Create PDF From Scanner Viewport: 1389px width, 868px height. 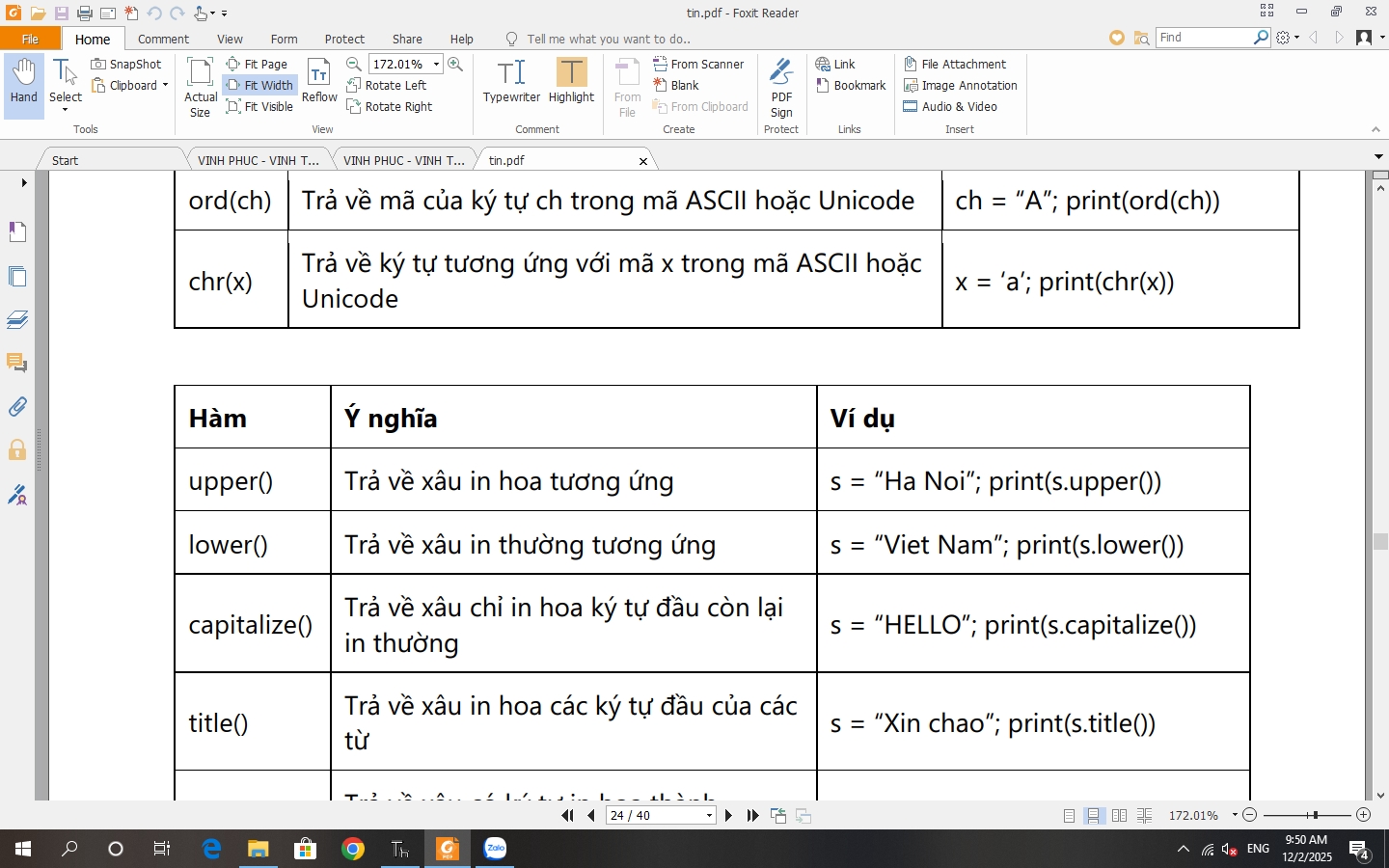698,64
